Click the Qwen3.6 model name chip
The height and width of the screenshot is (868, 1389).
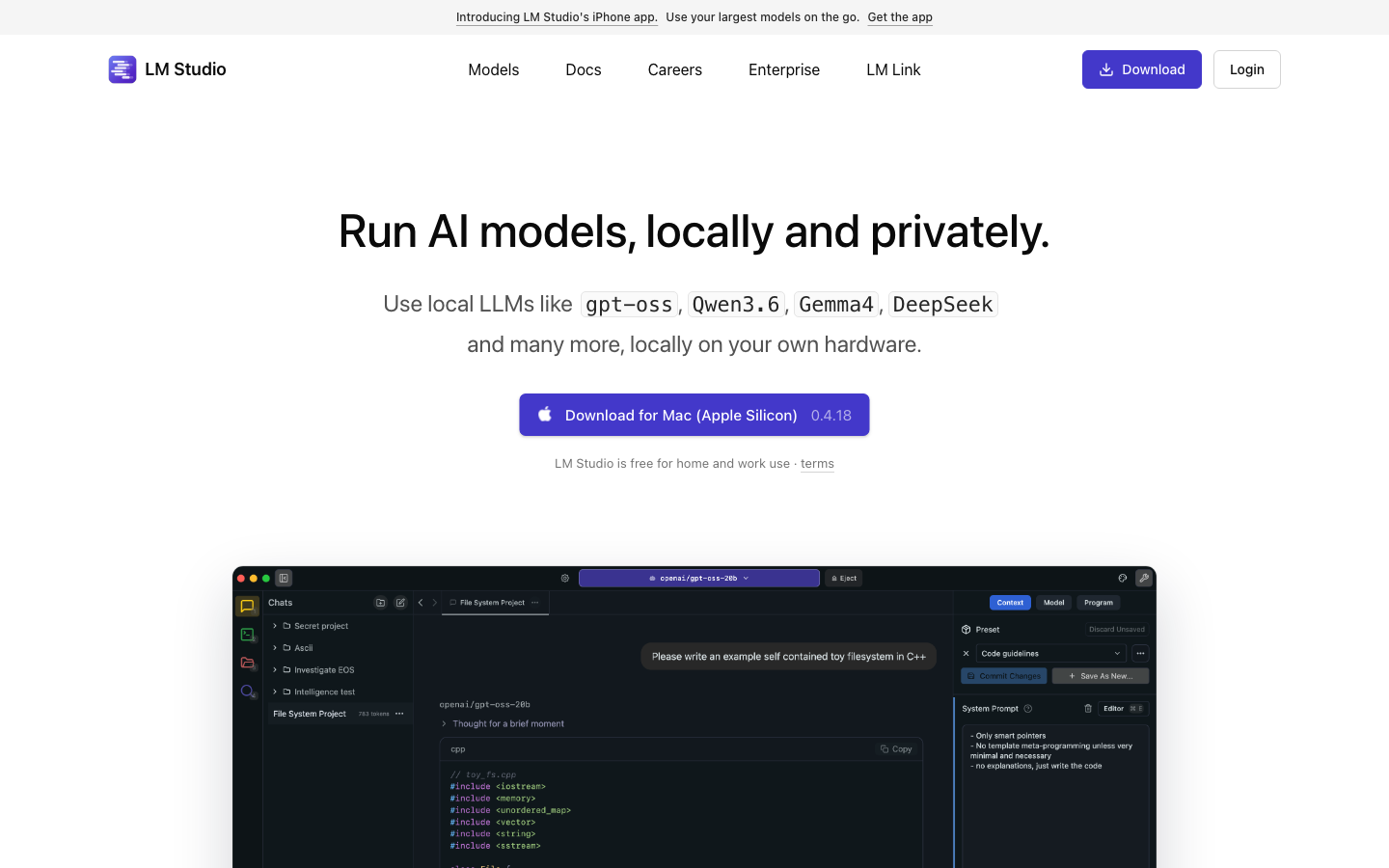(x=736, y=305)
